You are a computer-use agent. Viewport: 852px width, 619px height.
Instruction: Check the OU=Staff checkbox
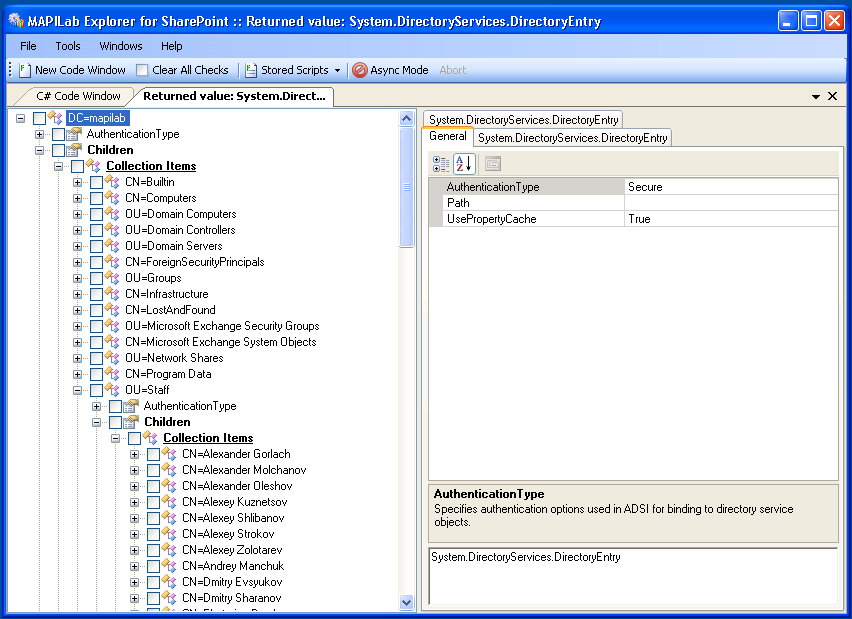pyautogui.click(x=96, y=390)
